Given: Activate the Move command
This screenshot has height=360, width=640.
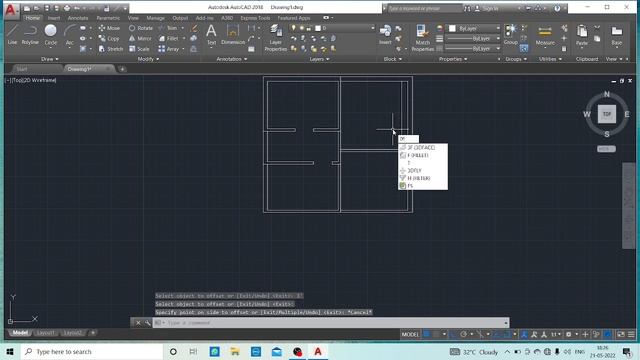Looking at the screenshot, I should 109,28.
